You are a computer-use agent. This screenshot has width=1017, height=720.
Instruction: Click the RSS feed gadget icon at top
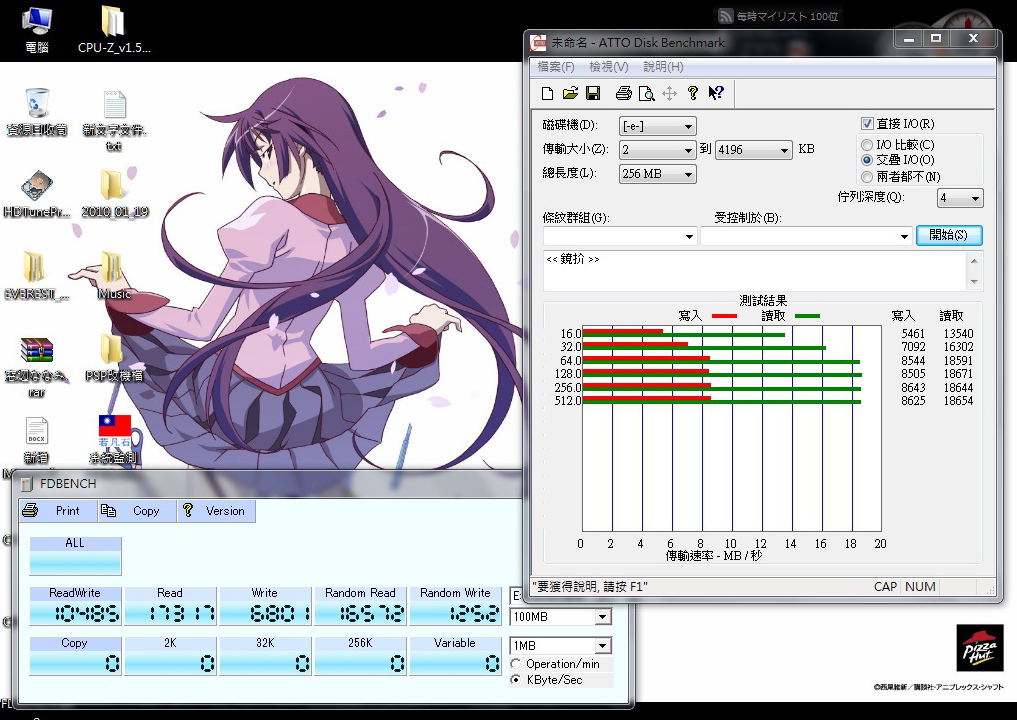tap(726, 16)
